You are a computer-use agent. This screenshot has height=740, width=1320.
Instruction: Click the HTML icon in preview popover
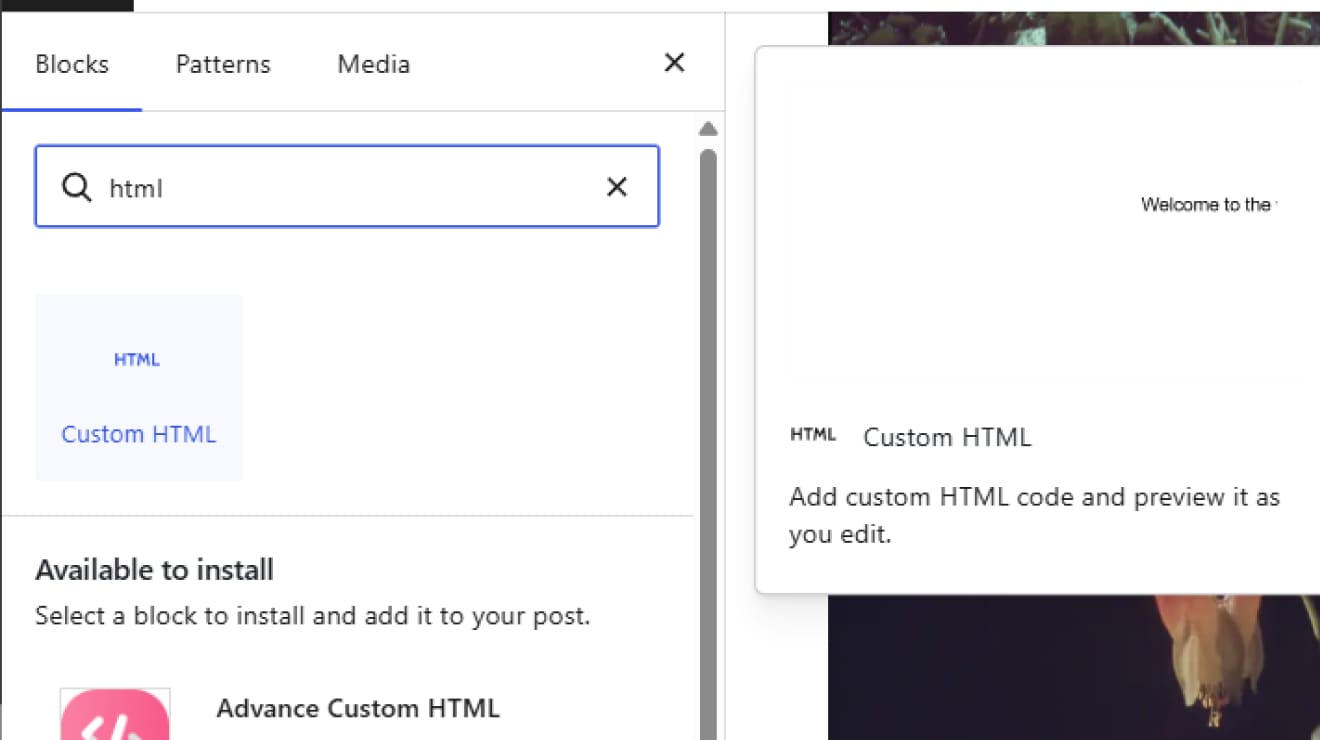[x=813, y=435]
